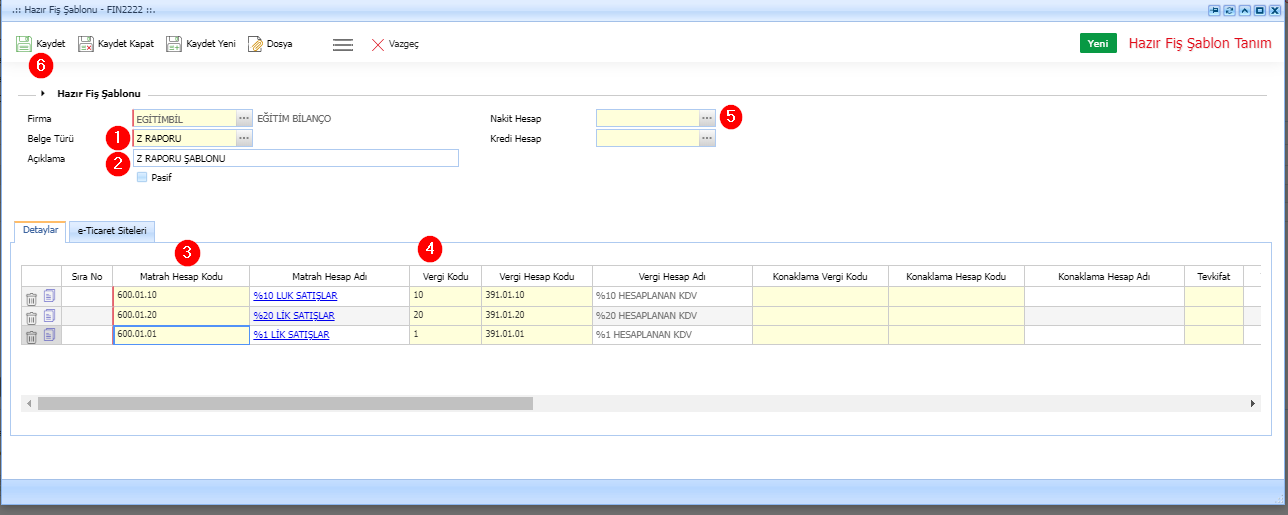
Task: Click the grid scrollbar left arrow
Action: pos(29,403)
